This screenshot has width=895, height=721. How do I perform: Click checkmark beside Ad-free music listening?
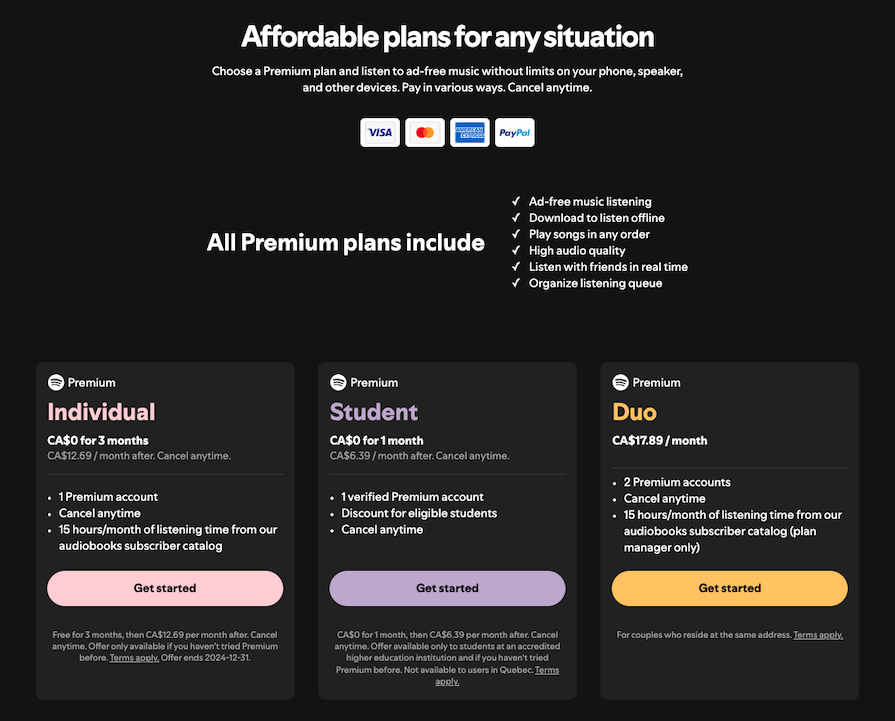(515, 201)
